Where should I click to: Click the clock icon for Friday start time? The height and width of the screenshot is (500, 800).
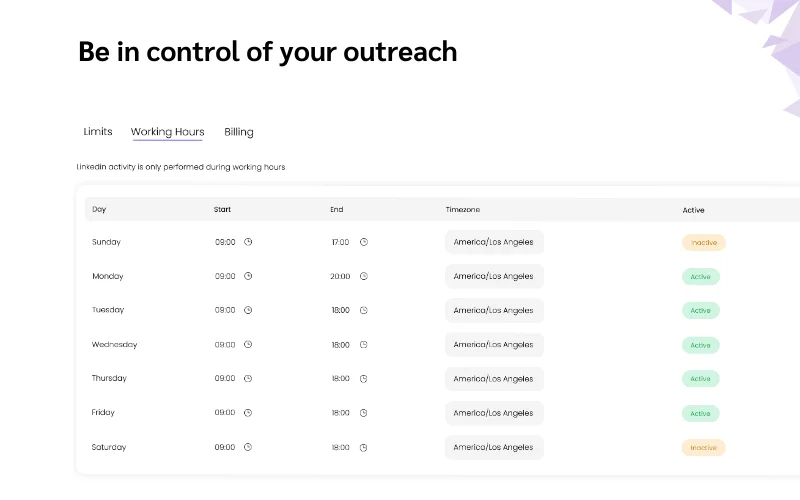point(248,413)
